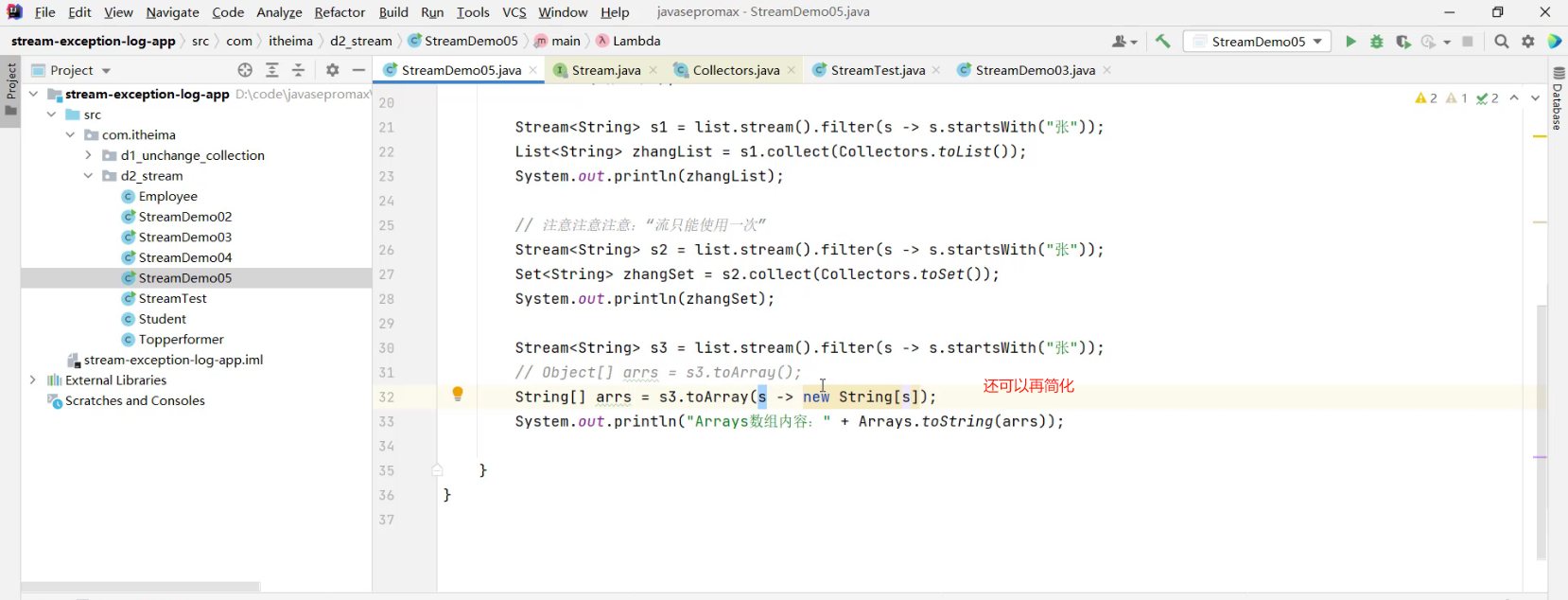The width and height of the screenshot is (1568, 600).
Task: Click line number 32 in gutter
Action: point(386,397)
